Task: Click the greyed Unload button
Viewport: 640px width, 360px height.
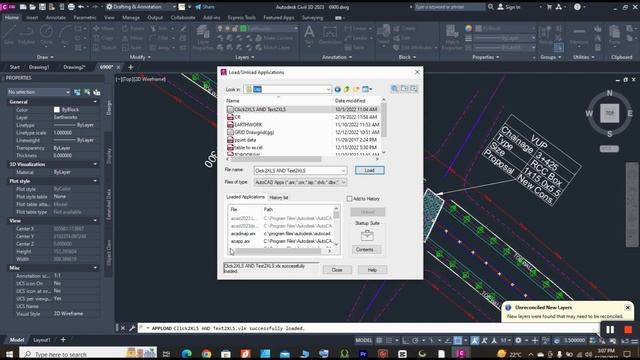Action: point(367,212)
